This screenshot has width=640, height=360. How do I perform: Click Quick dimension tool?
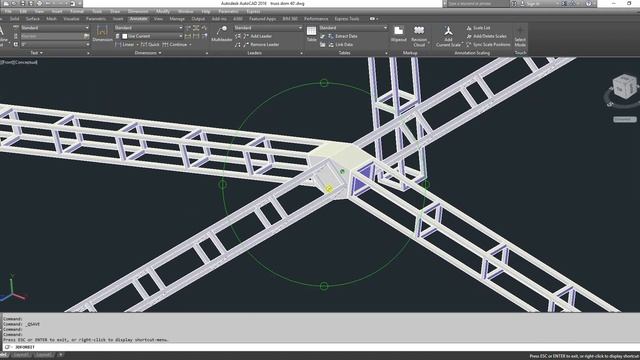[150, 44]
